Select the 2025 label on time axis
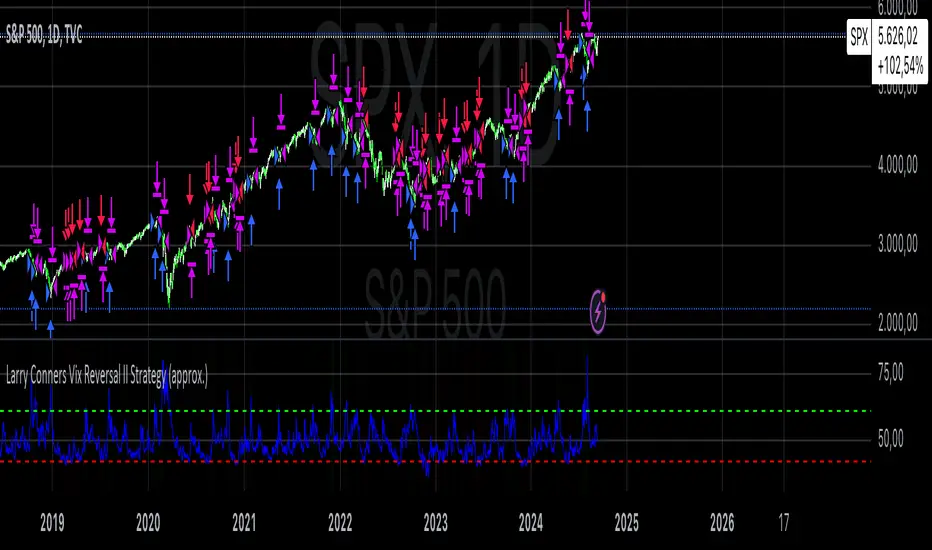Screen dimensions: 932x550 (x=626, y=523)
